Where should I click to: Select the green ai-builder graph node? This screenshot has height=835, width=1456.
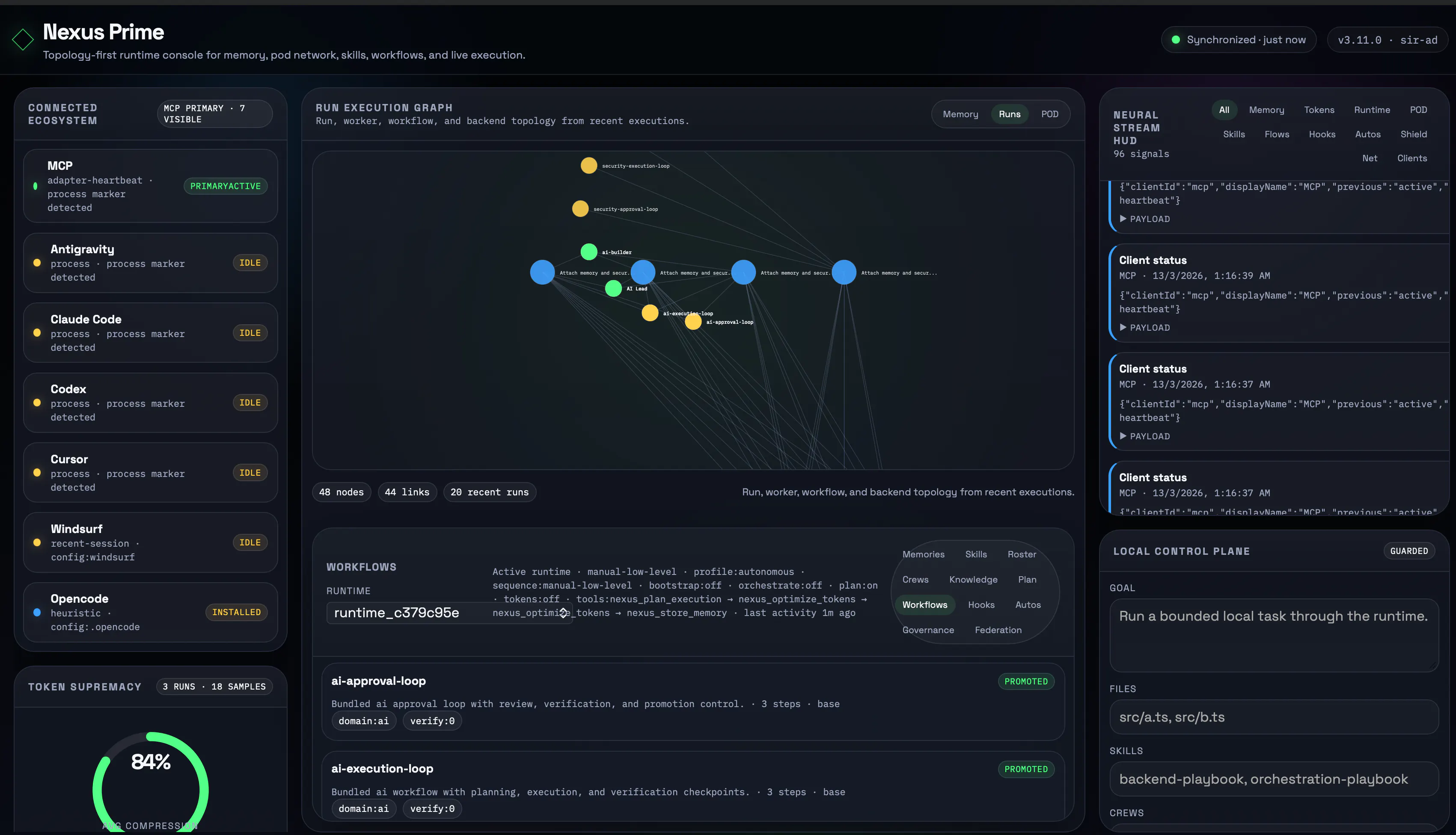(588, 252)
